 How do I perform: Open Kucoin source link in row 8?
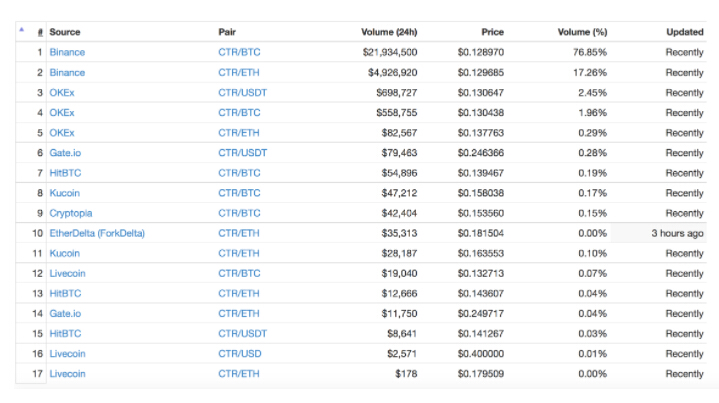coord(64,193)
